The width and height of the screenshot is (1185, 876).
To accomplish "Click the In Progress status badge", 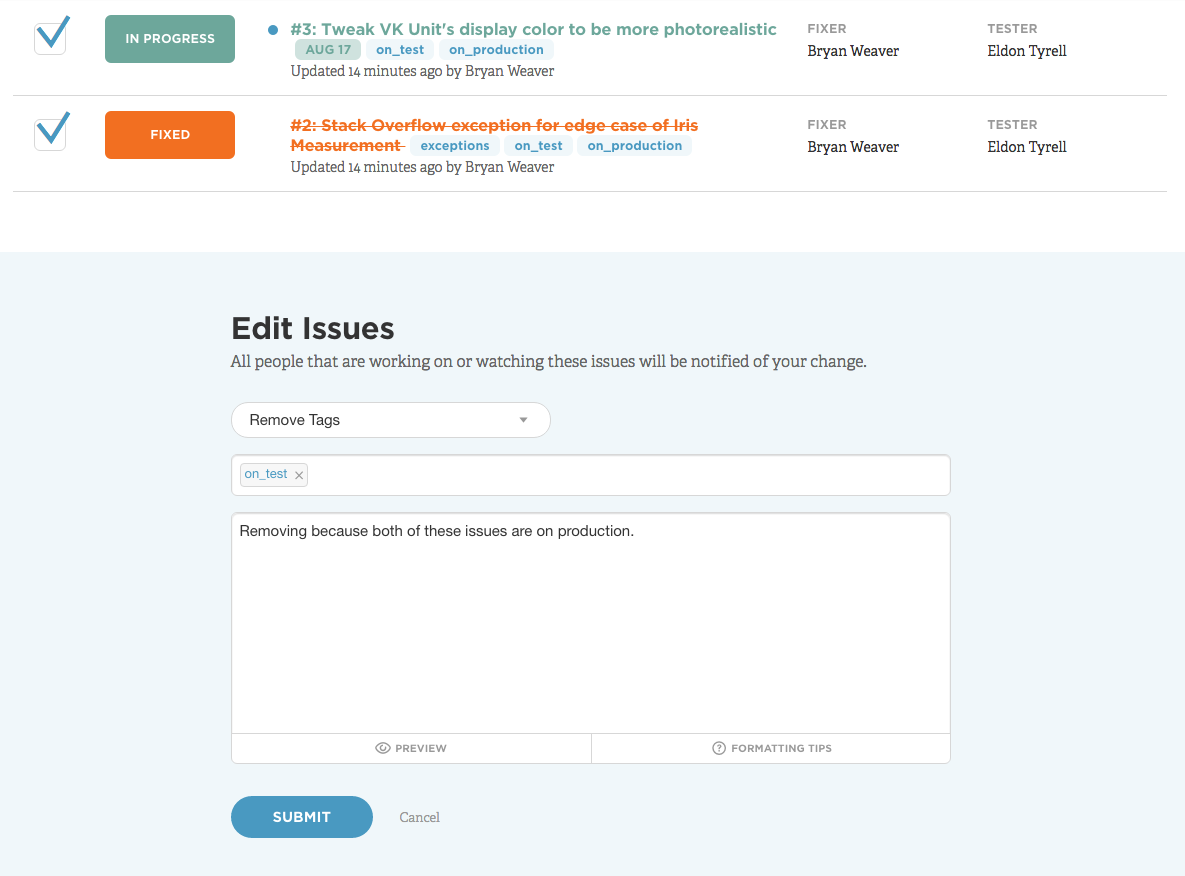I will click(170, 39).
